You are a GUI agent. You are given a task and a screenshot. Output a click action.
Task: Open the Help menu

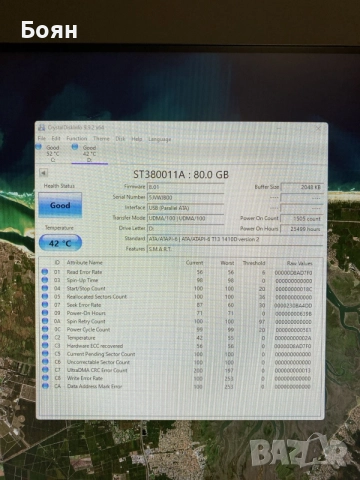click(136, 139)
